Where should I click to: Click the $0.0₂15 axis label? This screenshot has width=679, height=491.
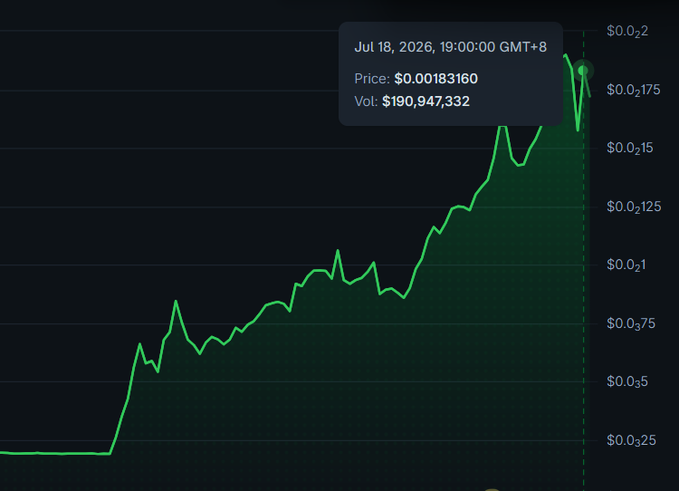[630, 148]
